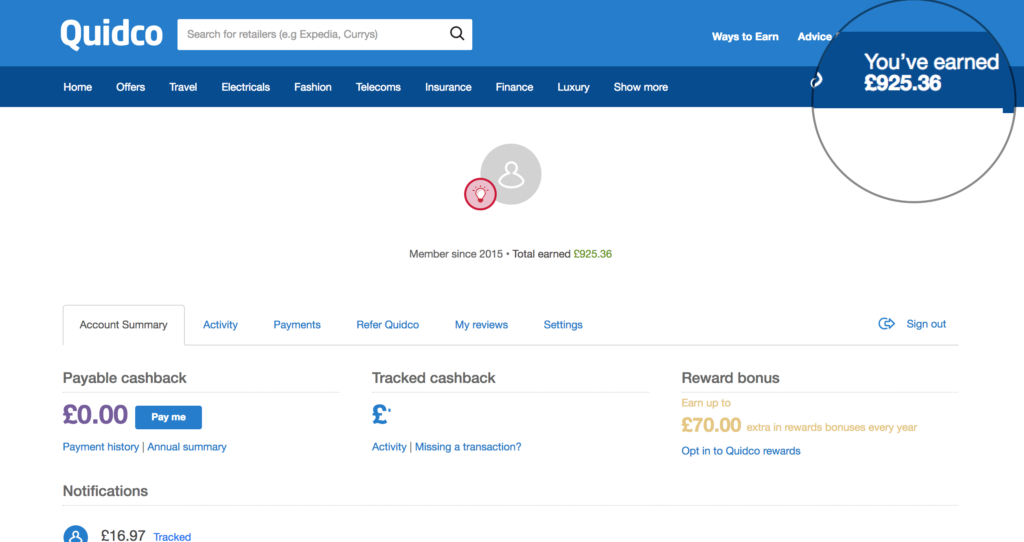Click the Quidco logo

point(112,34)
